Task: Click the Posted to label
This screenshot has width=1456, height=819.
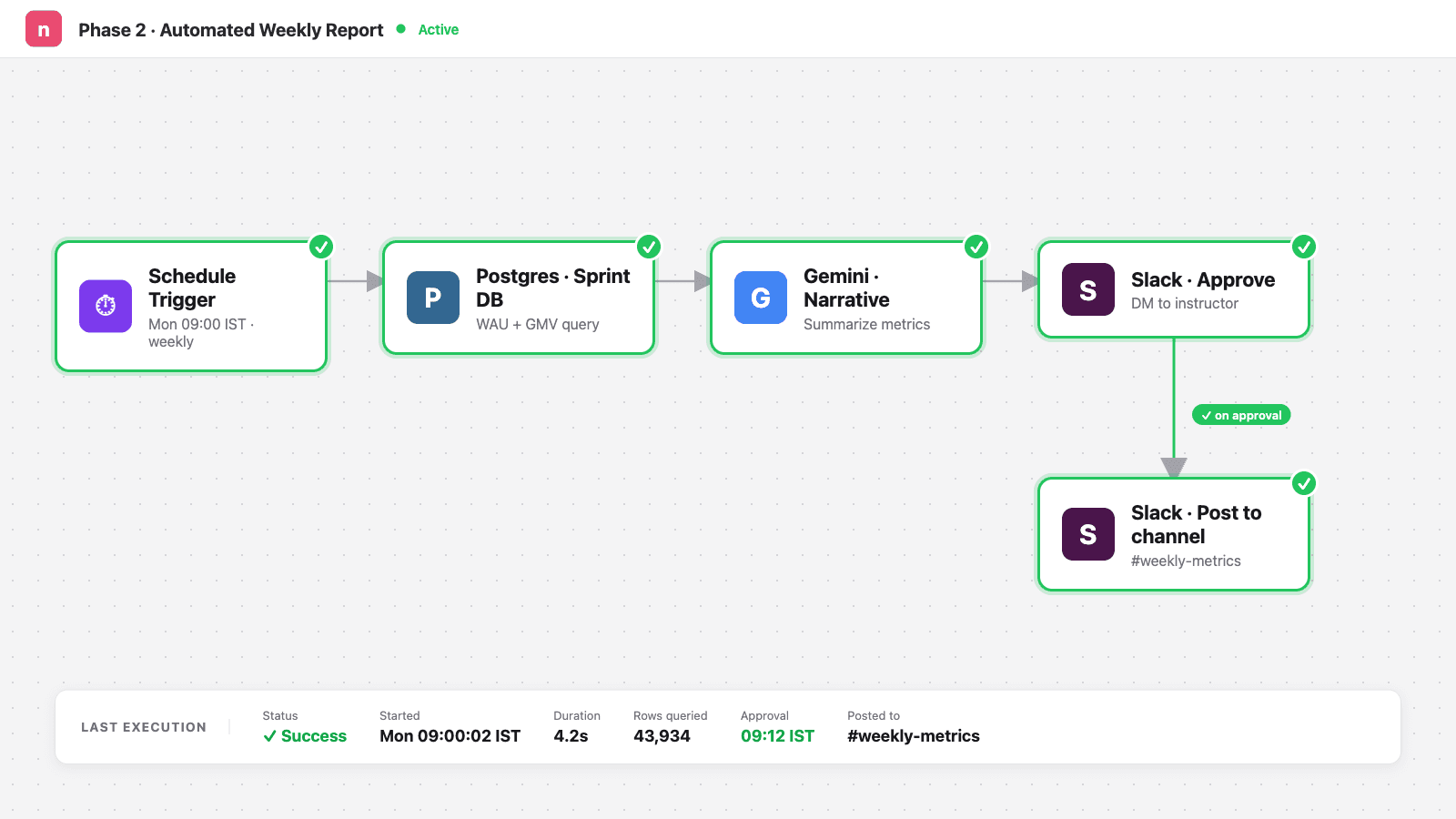Action: (874, 716)
